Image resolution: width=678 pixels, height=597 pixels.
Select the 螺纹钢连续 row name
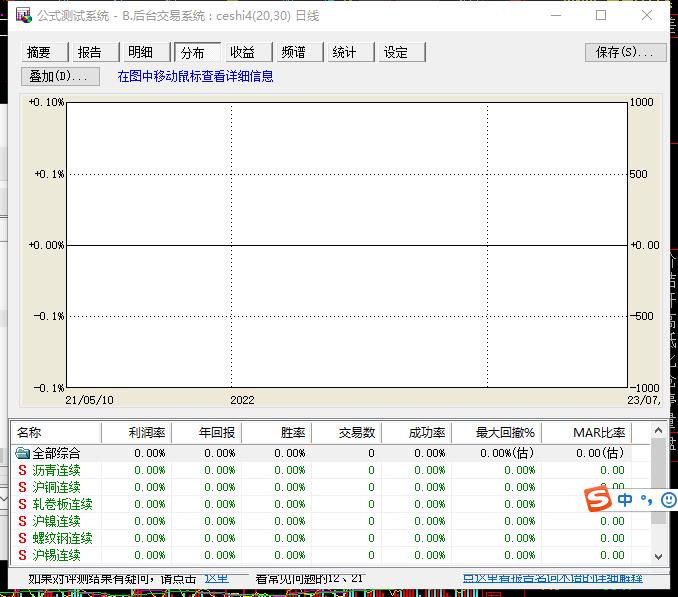pos(62,538)
